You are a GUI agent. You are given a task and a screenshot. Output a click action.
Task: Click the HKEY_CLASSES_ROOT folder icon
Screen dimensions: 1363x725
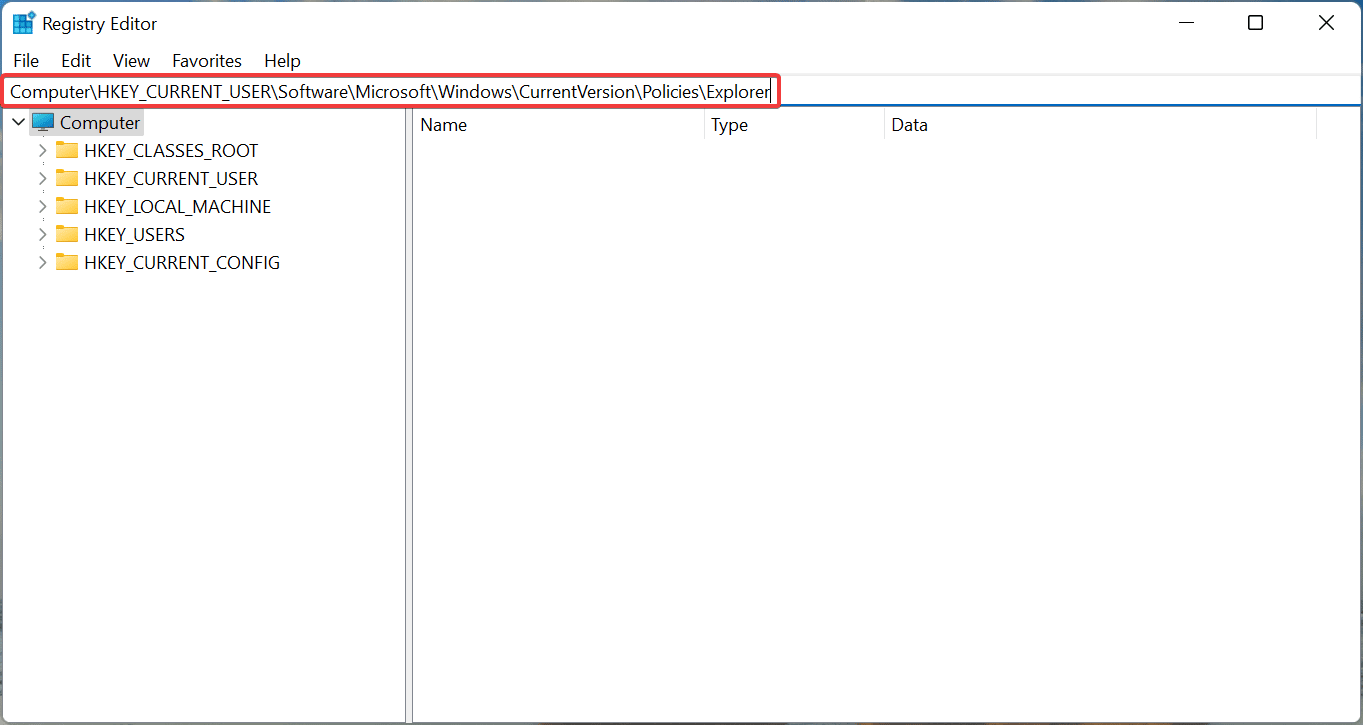[67, 151]
